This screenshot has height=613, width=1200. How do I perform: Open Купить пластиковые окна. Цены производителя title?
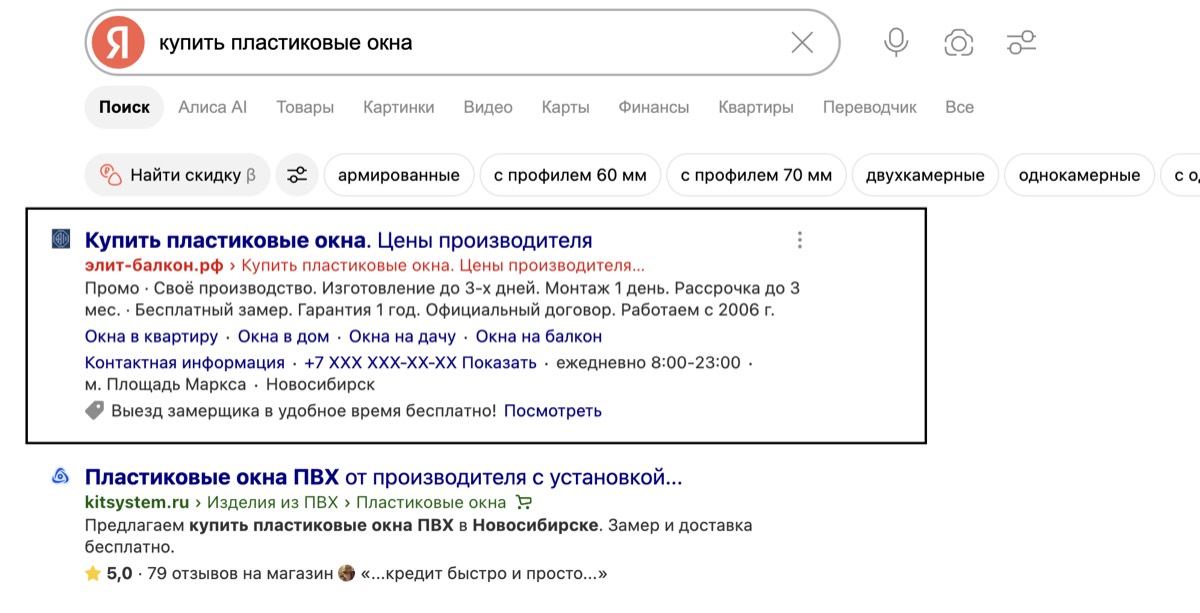click(x=339, y=240)
